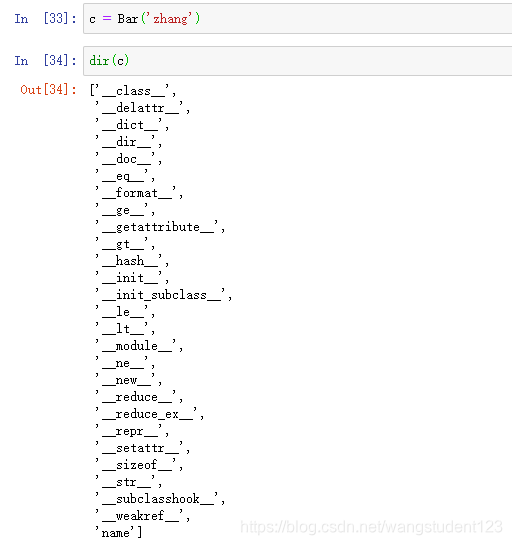The width and height of the screenshot is (512, 545).
Task: Click '__reduce__' in the output list
Action: coord(136,397)
